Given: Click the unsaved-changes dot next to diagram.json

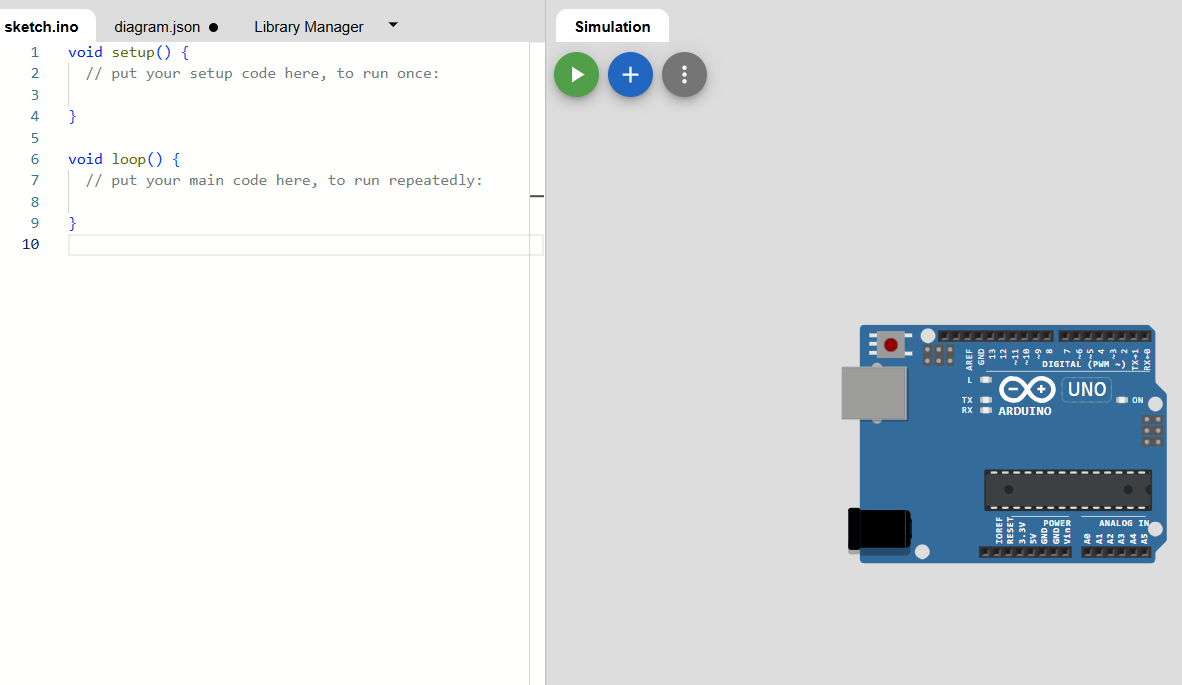Looking at the screenshot, I should click(x=213, y=26).
